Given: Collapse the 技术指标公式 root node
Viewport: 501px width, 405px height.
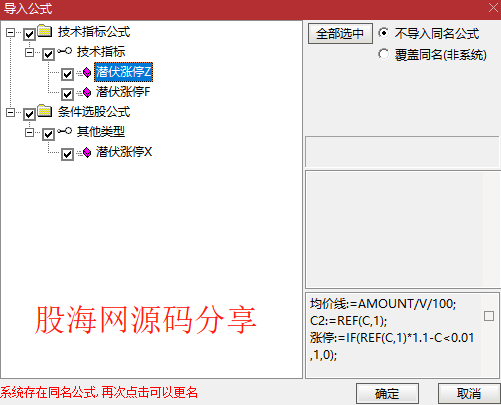Looking at the screenshot, I should click(x=11, y=33).
